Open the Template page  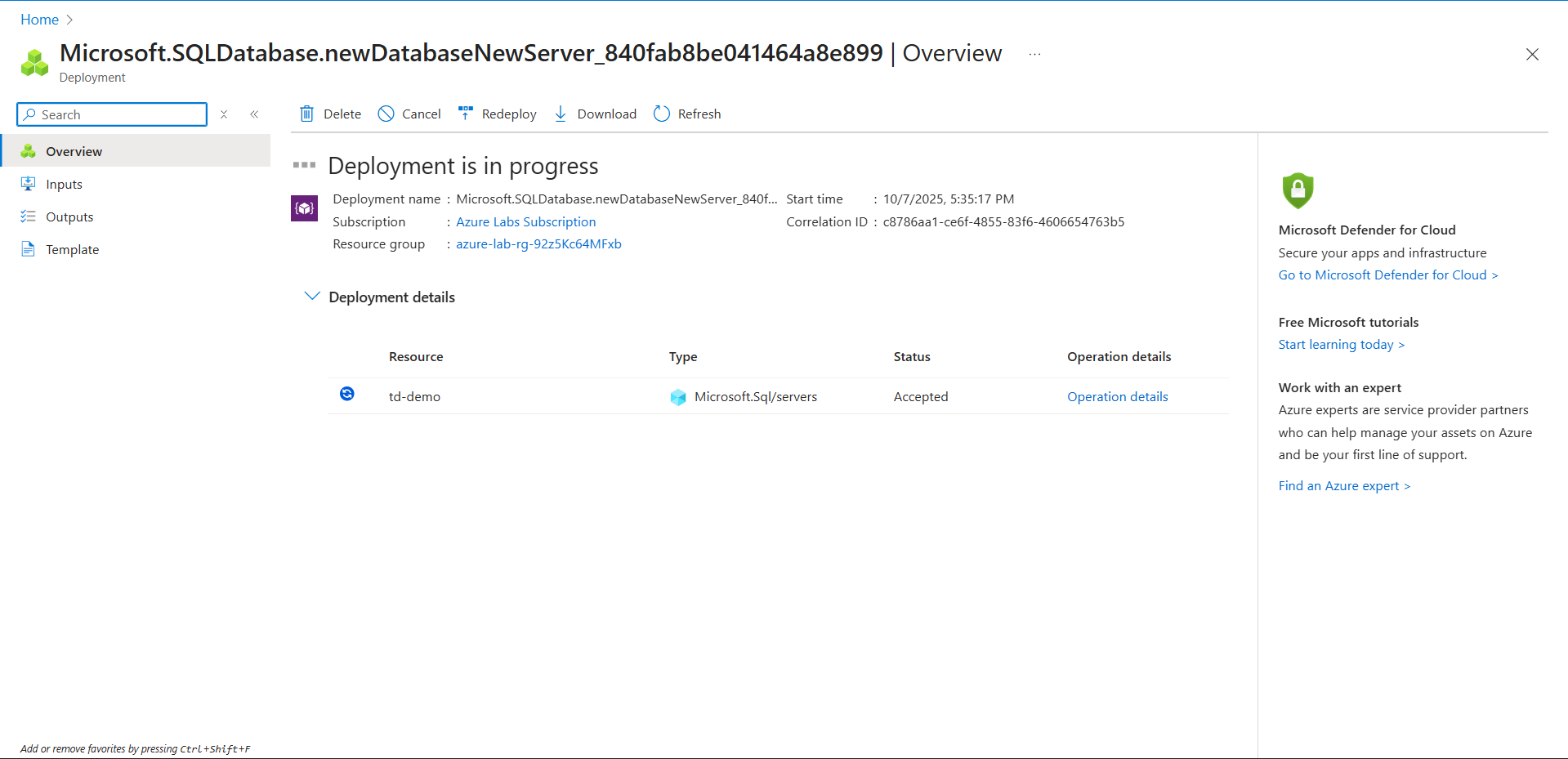pyautogui.click(x=72, y=249)
